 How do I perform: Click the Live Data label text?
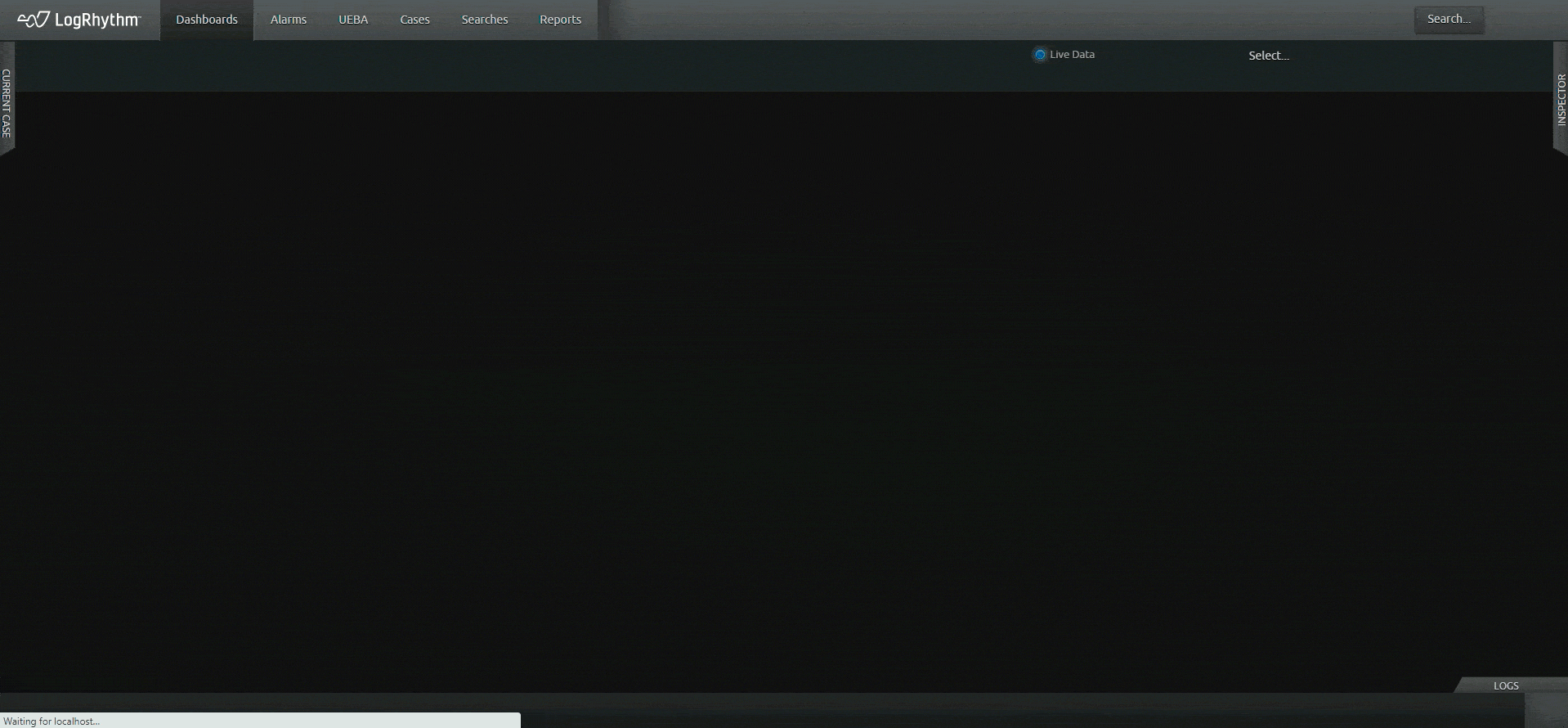[x=1072, y=55]
